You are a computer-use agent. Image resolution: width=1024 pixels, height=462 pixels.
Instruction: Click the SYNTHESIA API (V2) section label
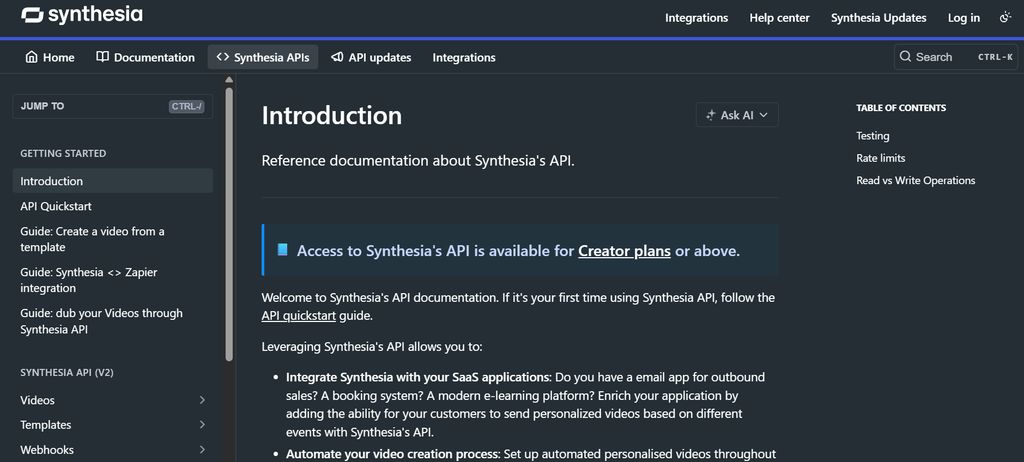click(67, 372)
